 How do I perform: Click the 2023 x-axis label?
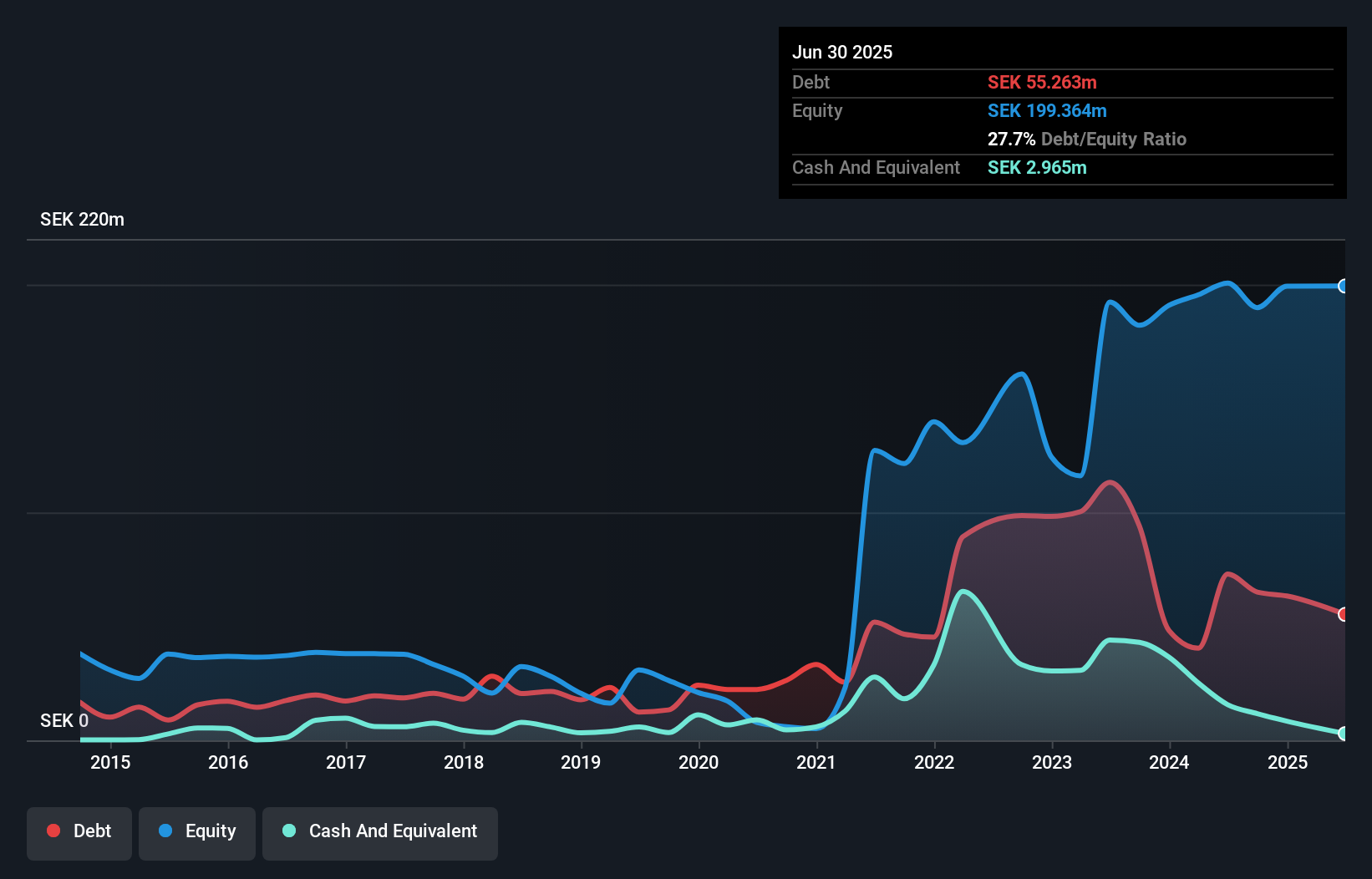pos(1052,762)
